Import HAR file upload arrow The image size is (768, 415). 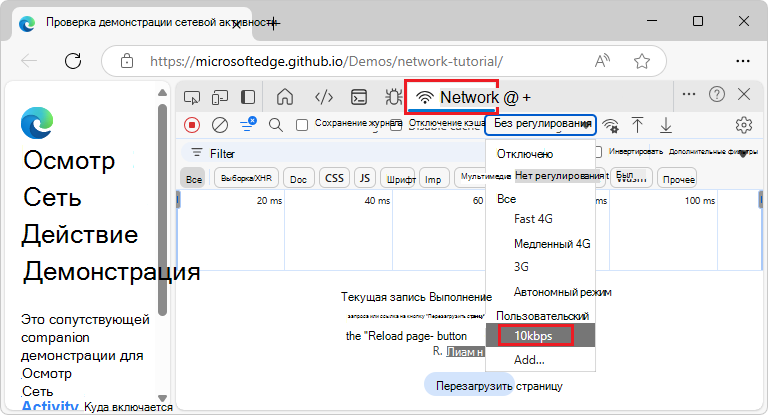[637, 125]
